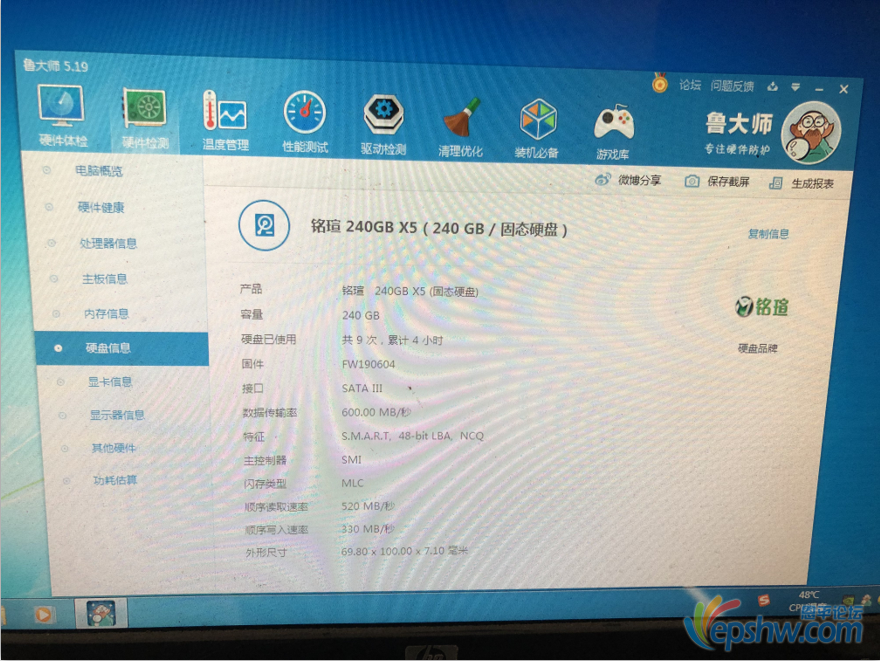Select 硬件健康 in the sidebar
This screenshot has height=661, width=880.
pos(101,207)
